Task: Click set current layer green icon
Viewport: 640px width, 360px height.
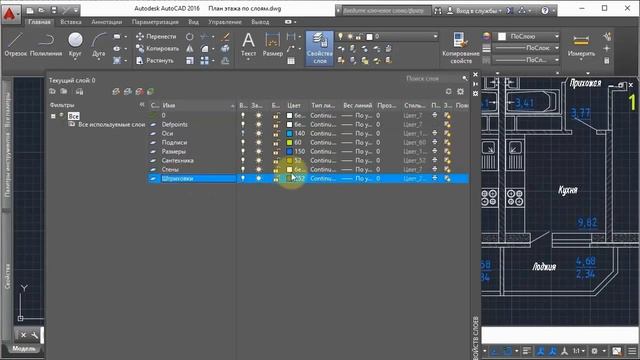Action: tap(151, 91)
